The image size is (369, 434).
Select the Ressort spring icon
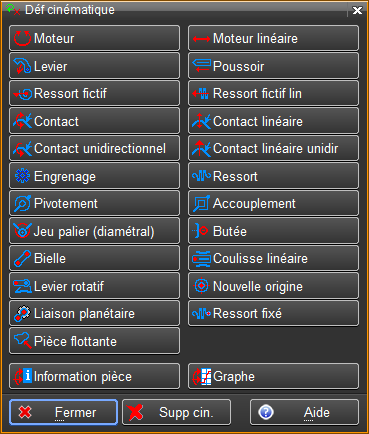[x=201, y=176]
